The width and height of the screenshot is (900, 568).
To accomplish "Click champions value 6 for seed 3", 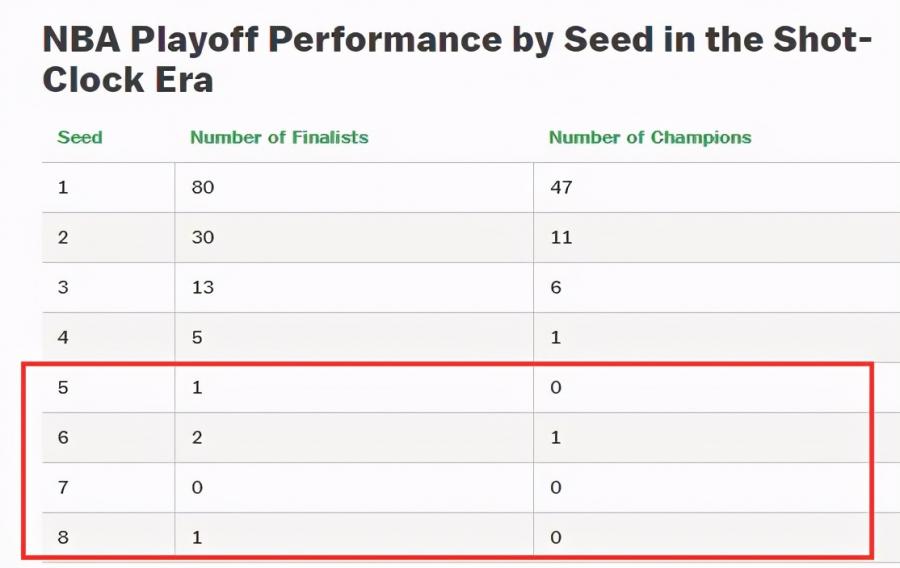I will (x=556, y=287).
